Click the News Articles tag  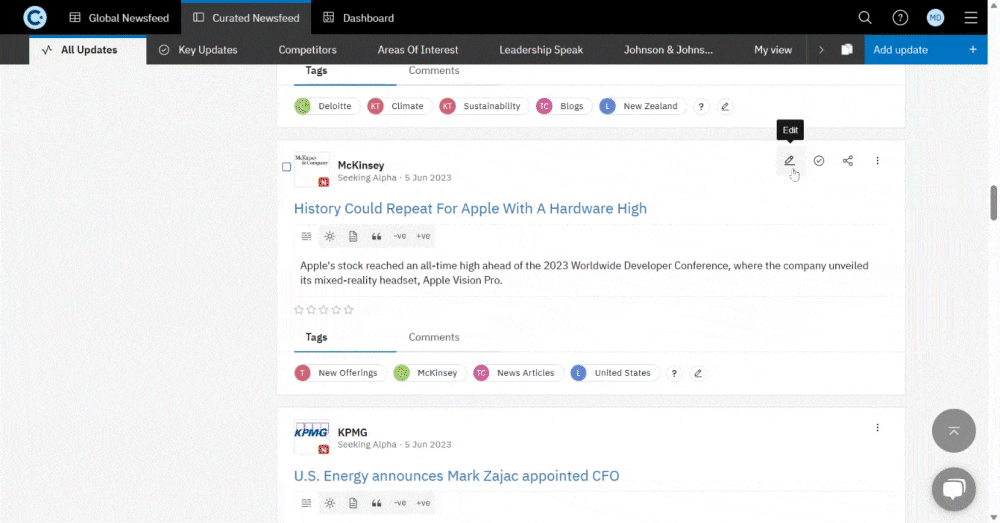pyautogui.click(x=518, y=373)
